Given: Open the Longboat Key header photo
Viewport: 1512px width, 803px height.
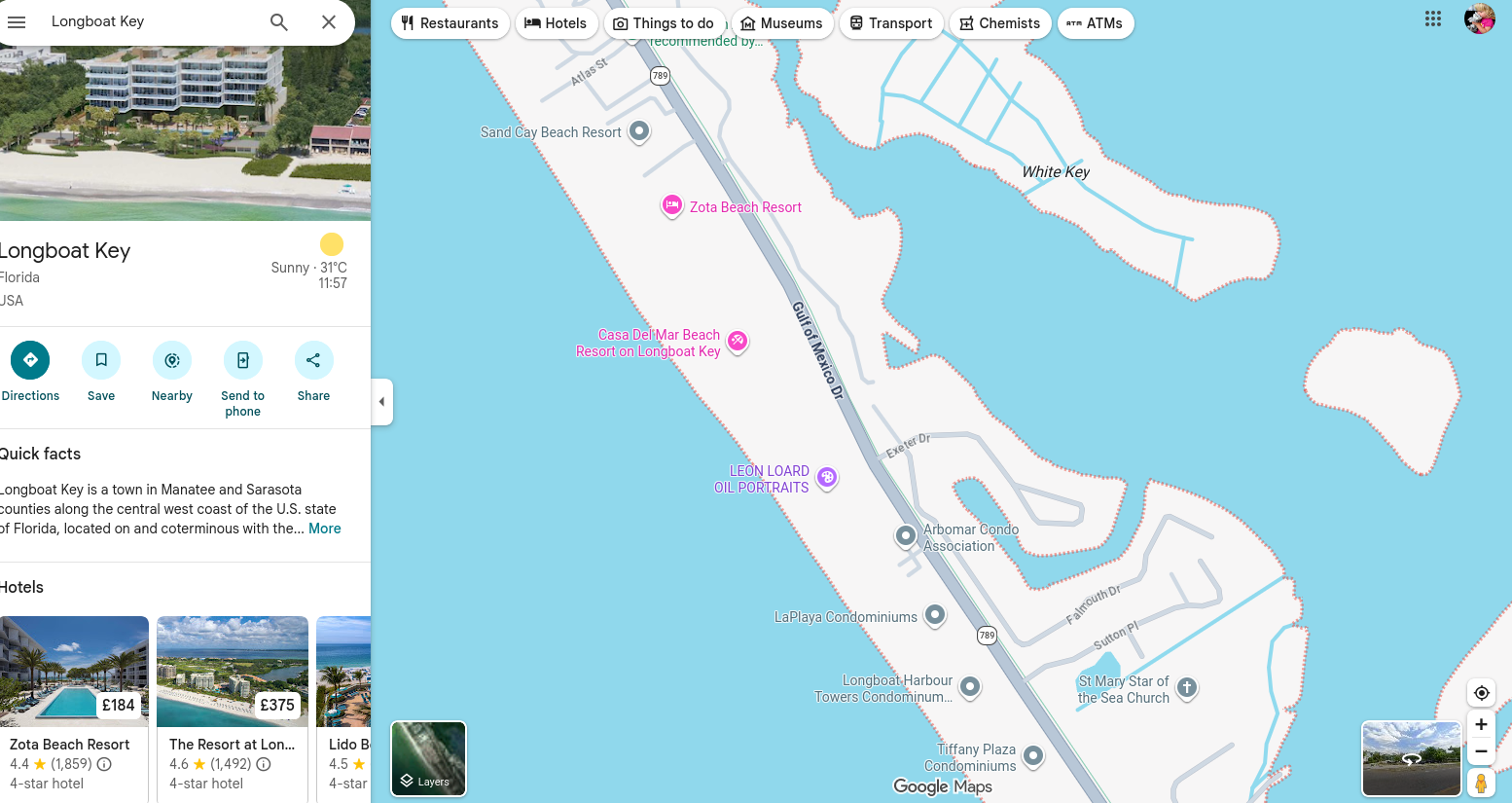Looking at the screenshot, I should [185, 133].
